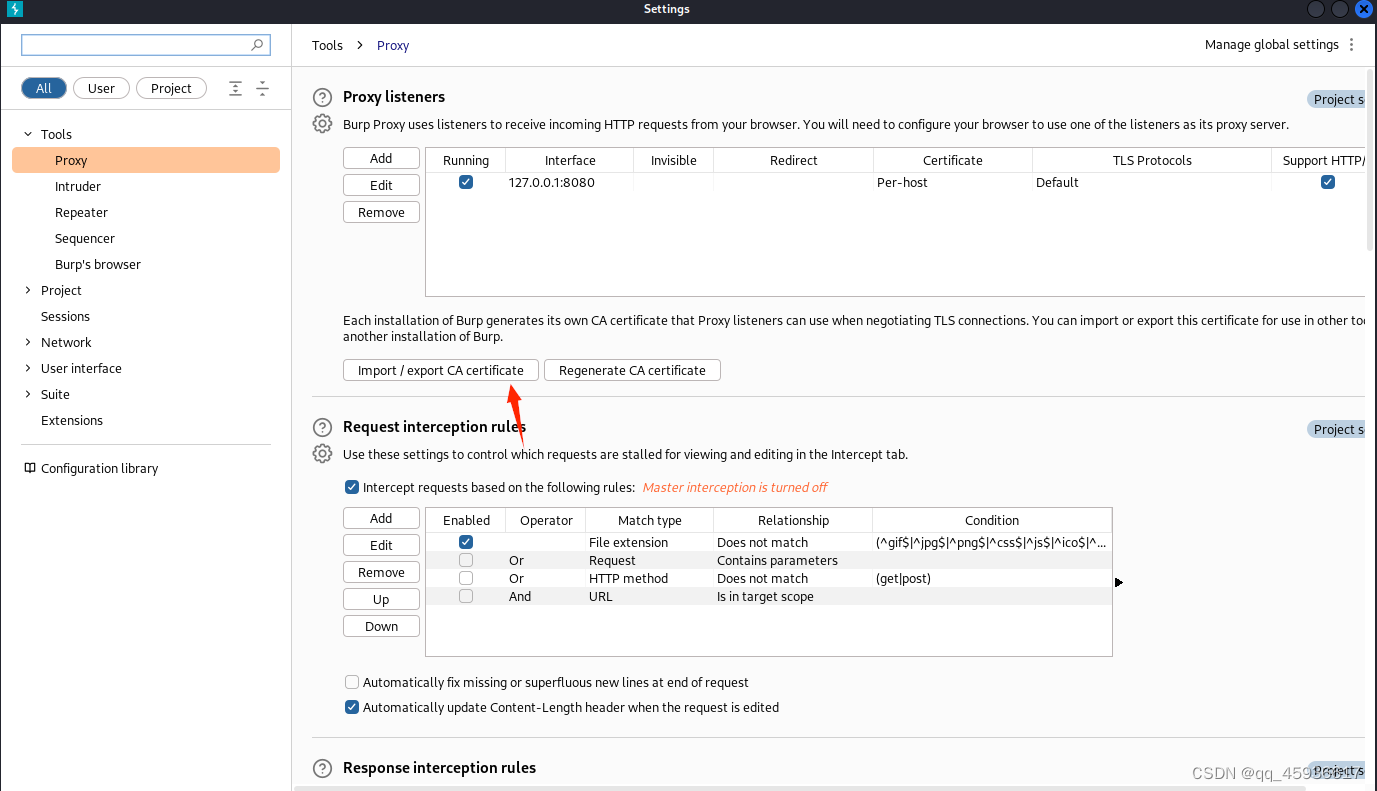Image resolution: width=1377 pixels, height=791 pixels.
Task: Click the Match type column header
Action: 650,520
